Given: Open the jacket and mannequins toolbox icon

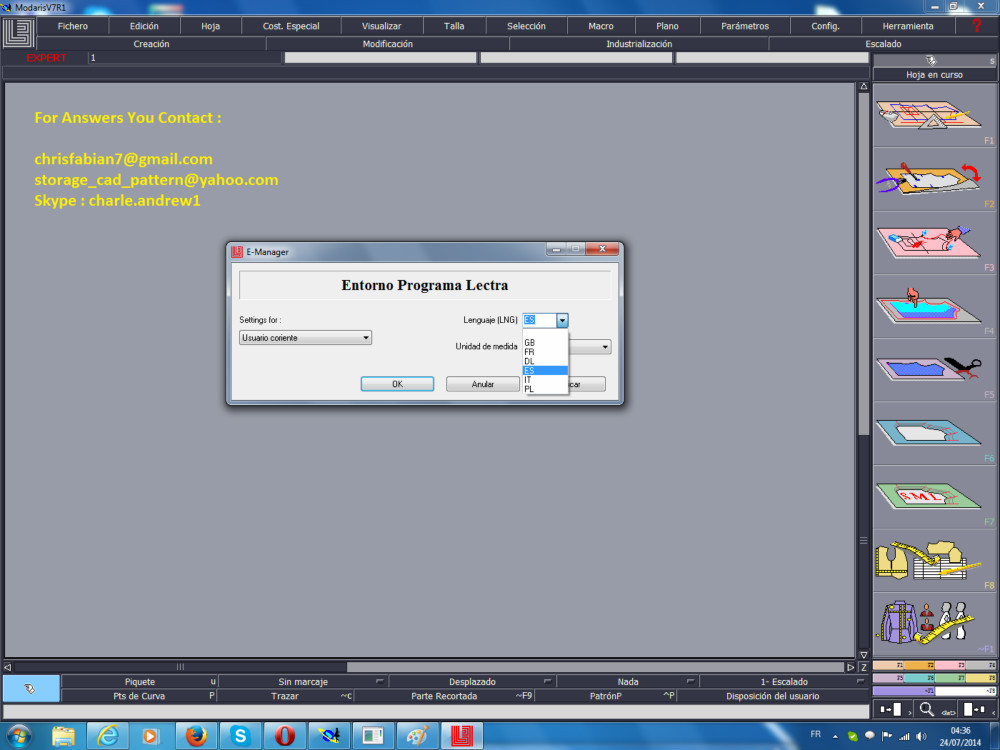Looking at the screenshot, I should point(933,624).
